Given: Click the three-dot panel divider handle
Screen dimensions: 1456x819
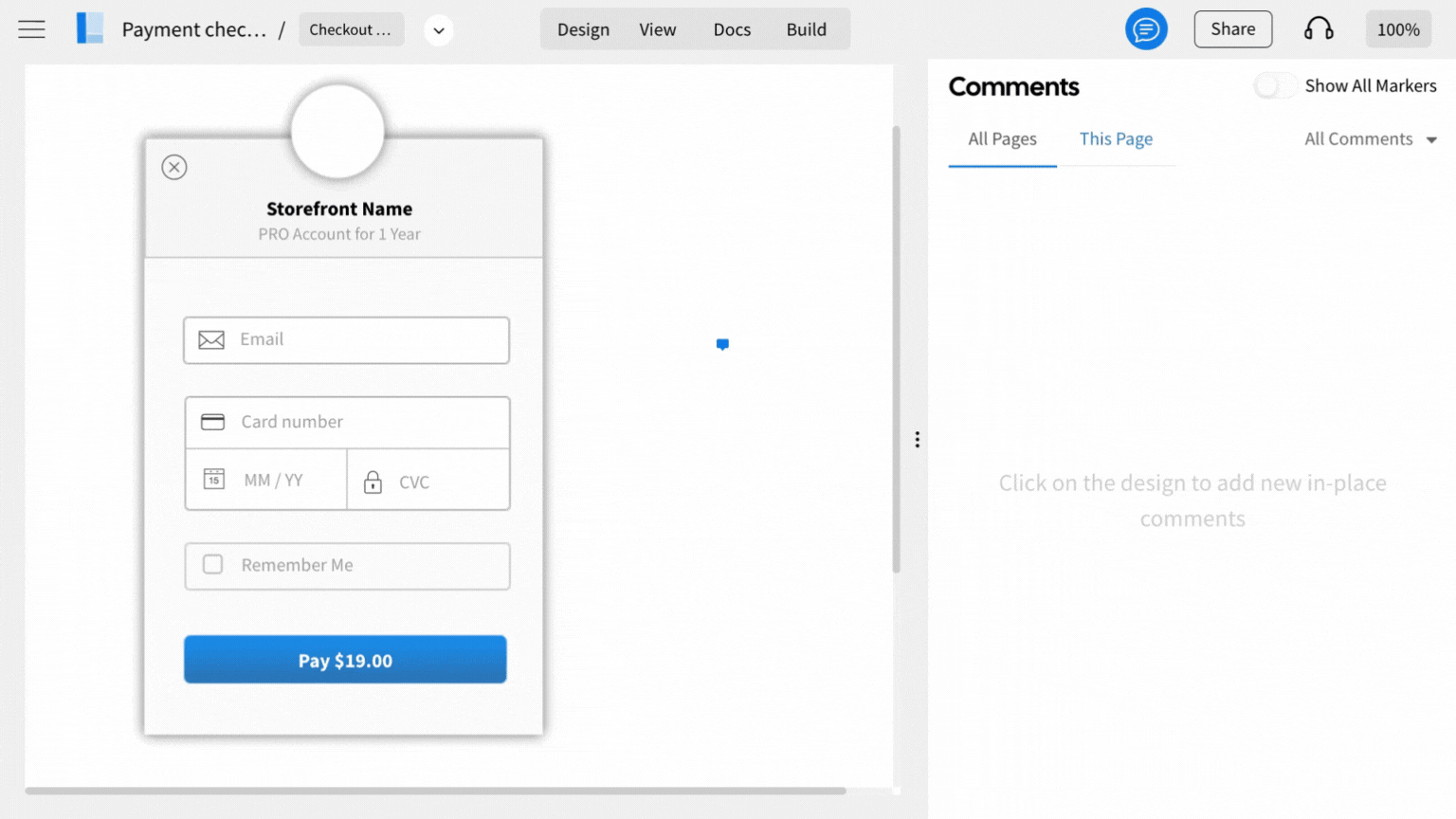Looking at the screenshot, I should (x=917, y=440).
